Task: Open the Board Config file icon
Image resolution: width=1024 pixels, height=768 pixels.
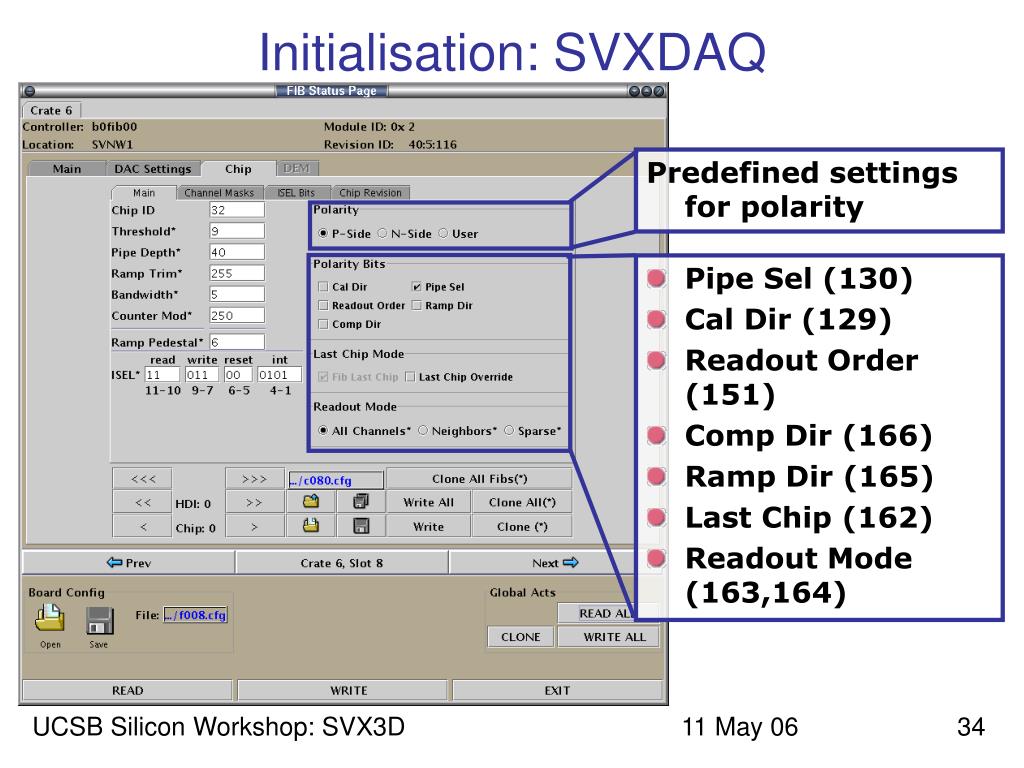Action: click(x=50, y=618)
